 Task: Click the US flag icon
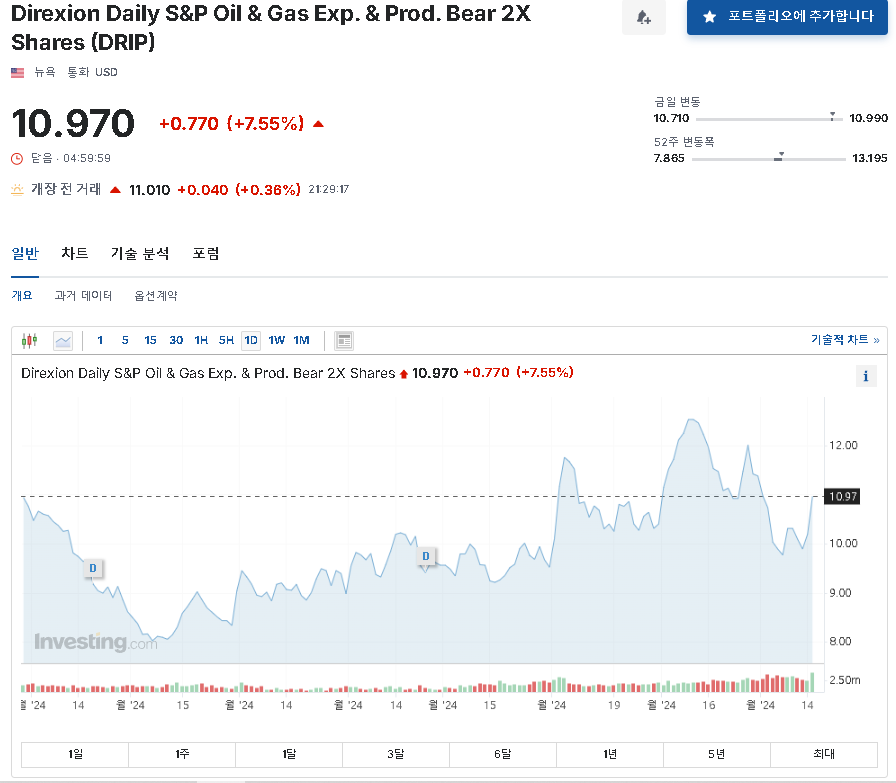(x=18, y=73)
